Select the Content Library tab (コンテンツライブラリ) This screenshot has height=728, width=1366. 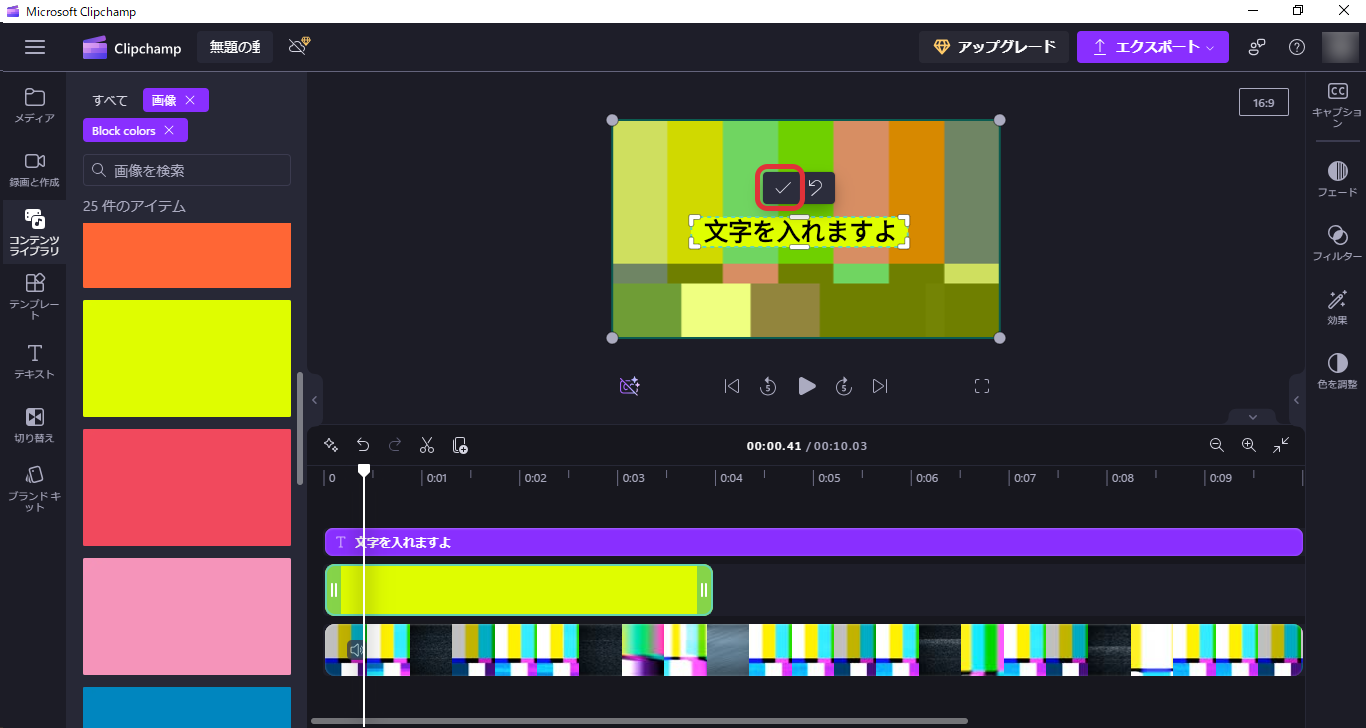(x=34, y=232)
